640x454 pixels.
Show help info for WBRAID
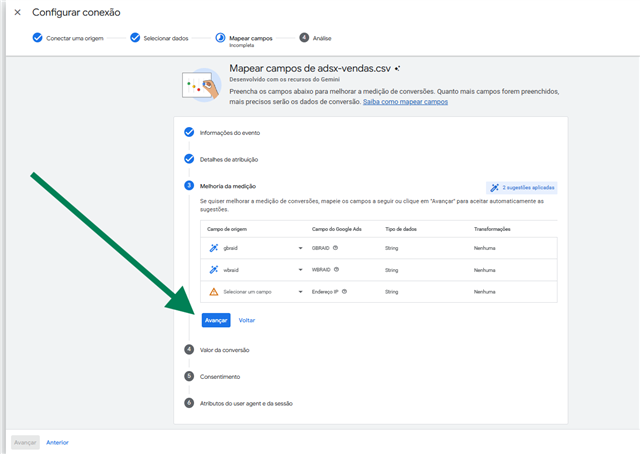point(337,269)
